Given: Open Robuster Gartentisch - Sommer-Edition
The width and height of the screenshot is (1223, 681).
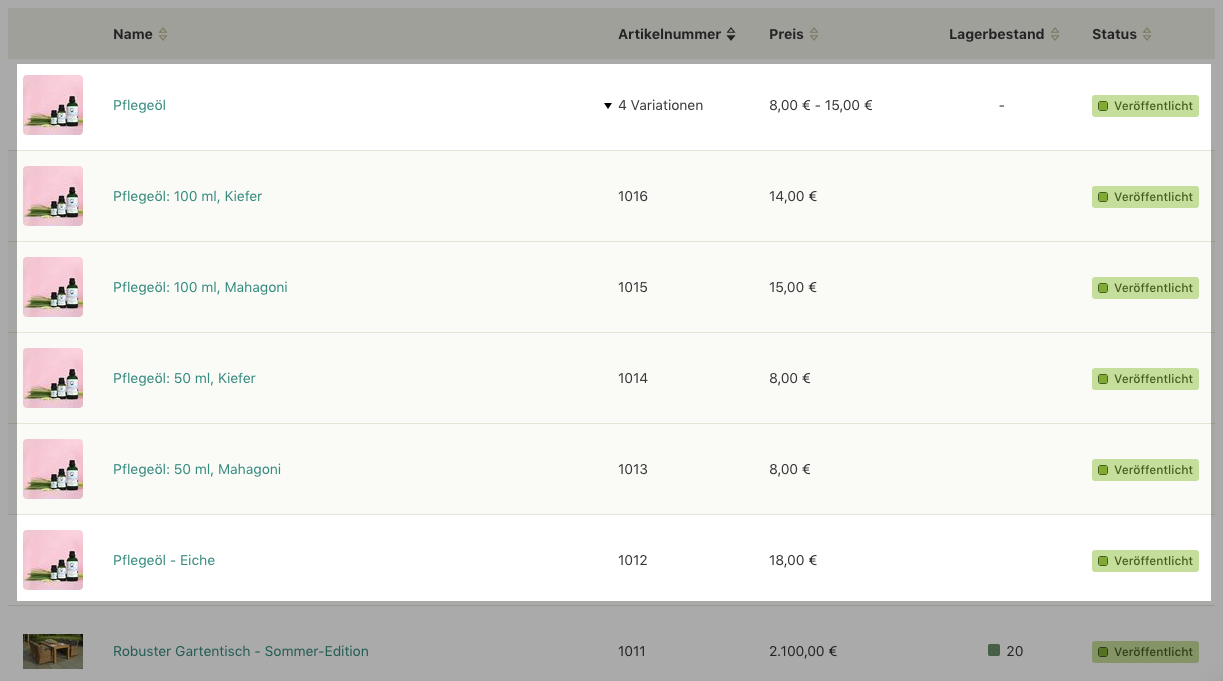Looking at the screenshot, I should (x=241, y=651).
